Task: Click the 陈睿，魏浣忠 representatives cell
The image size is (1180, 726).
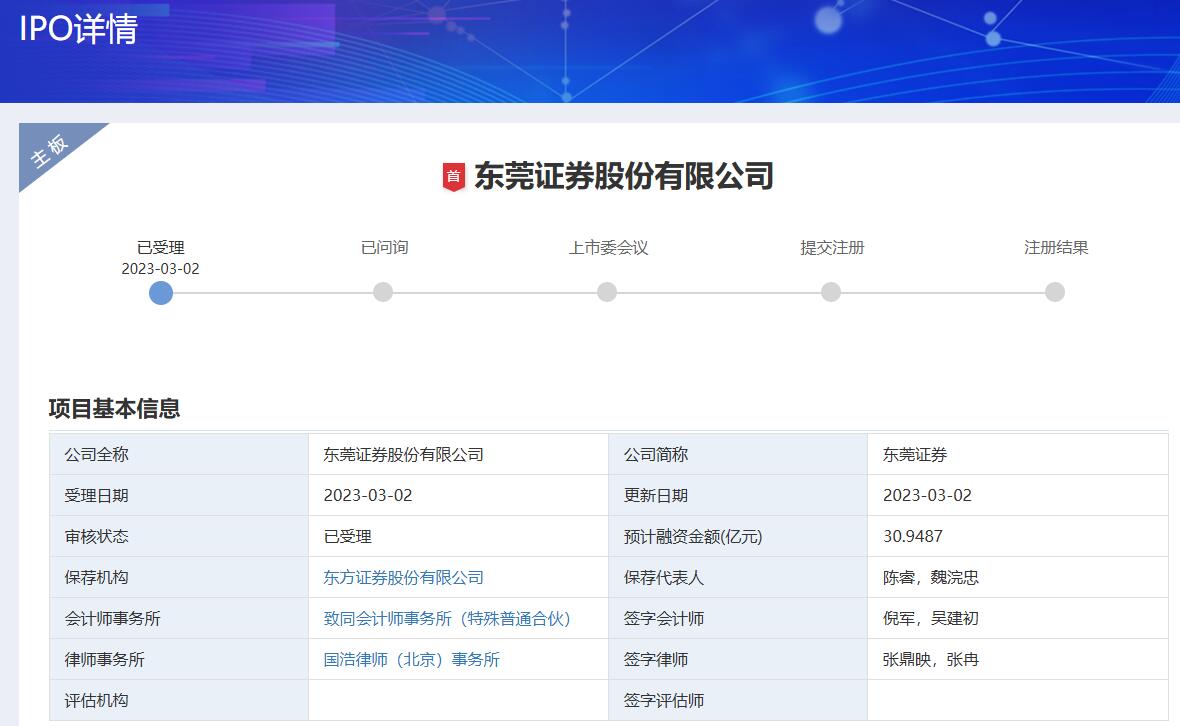Action: pos(931,578)
